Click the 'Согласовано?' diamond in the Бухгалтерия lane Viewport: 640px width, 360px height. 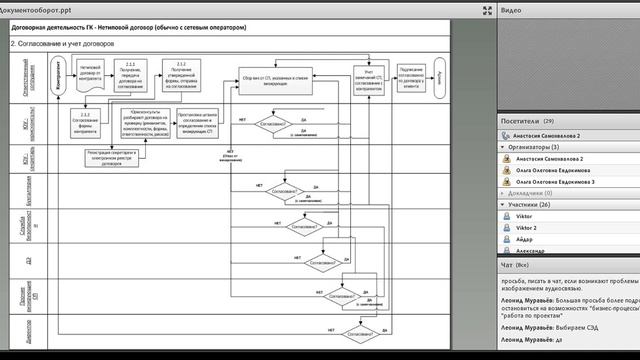[x=284, y=191]
